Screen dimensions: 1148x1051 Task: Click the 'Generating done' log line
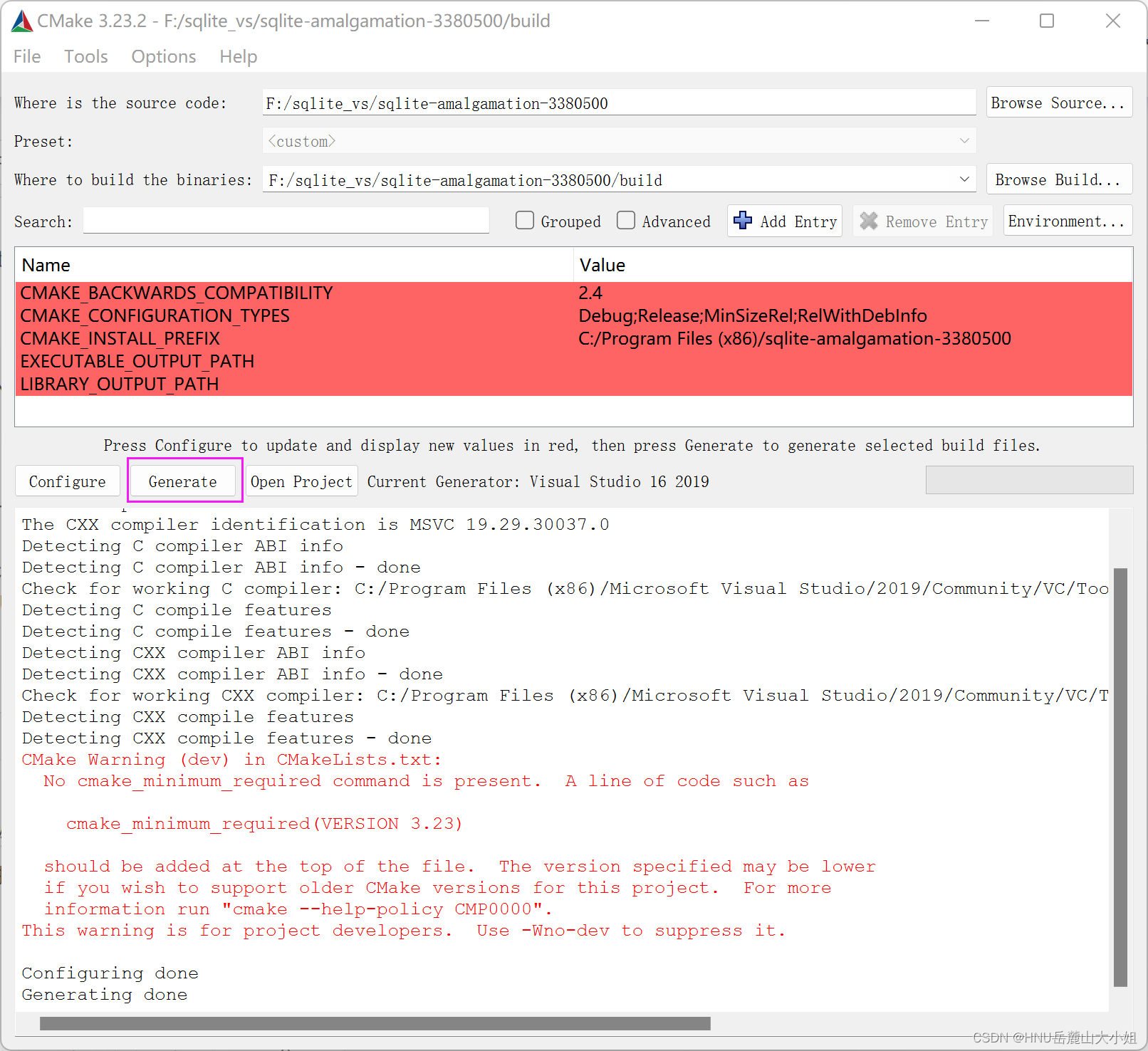pos(105,994)
